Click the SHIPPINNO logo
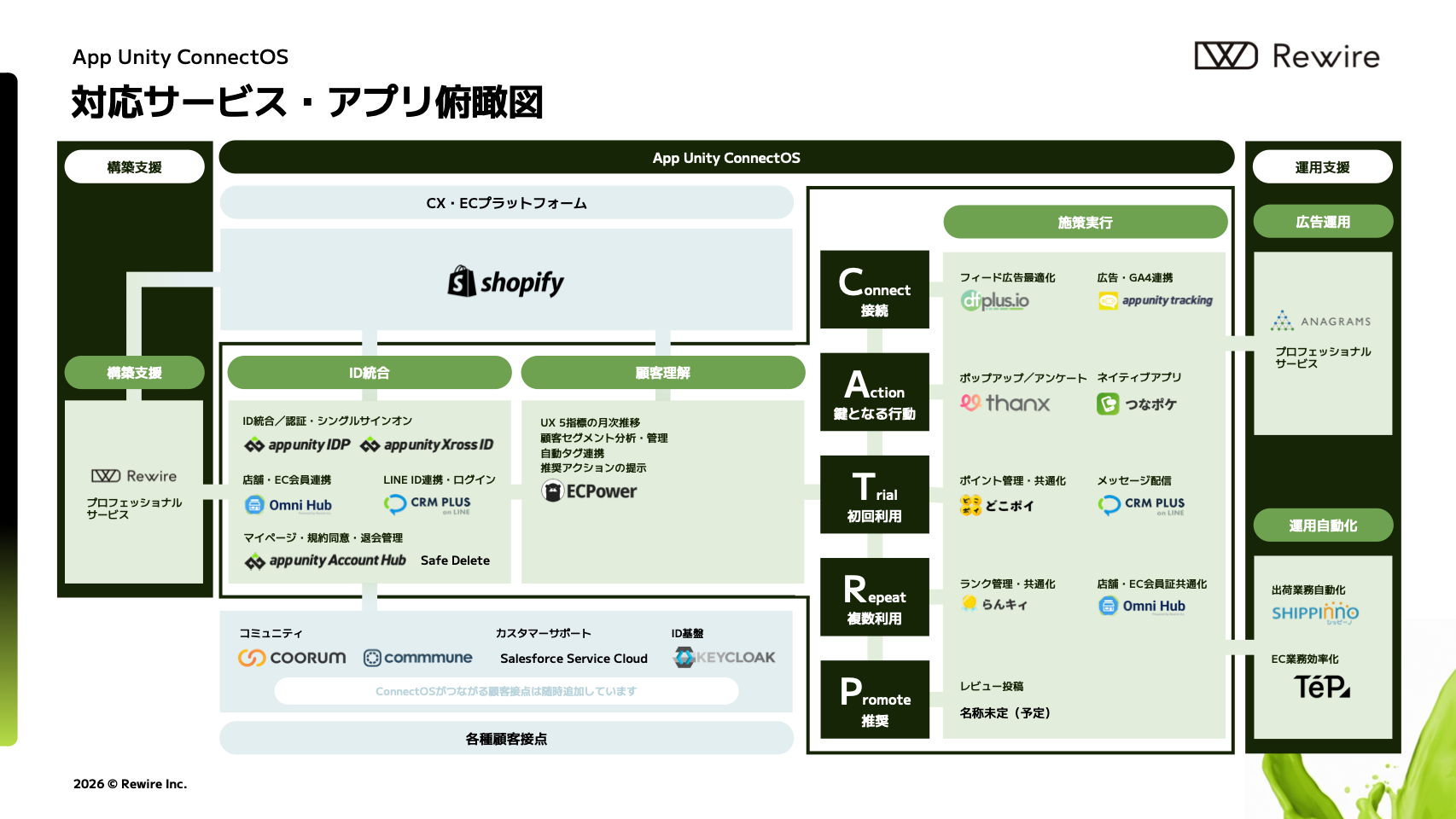This screenshot has width=1456, height=819. (x=1315, y=613)
